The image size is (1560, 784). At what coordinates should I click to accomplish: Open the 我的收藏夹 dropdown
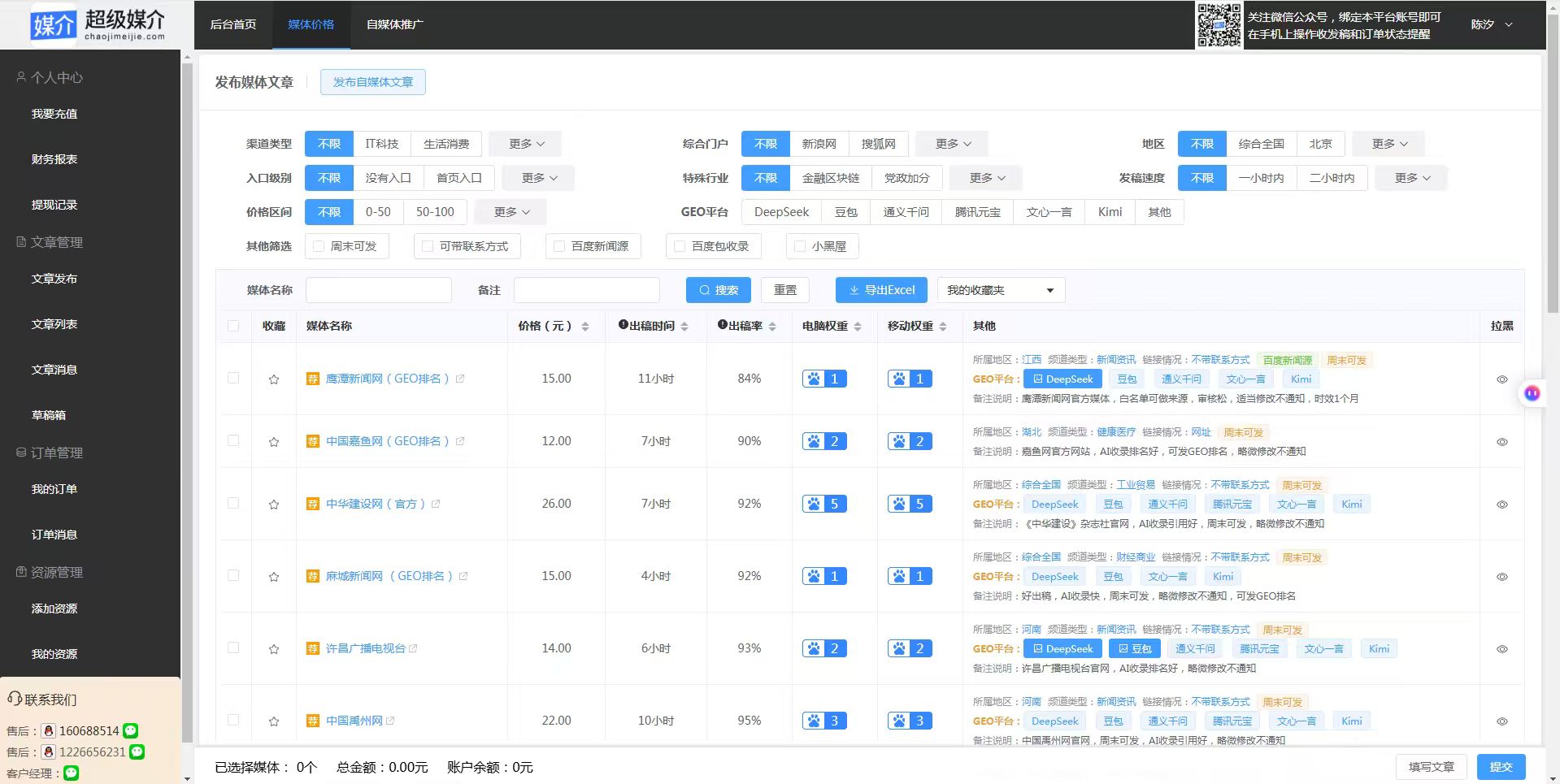1001,290
